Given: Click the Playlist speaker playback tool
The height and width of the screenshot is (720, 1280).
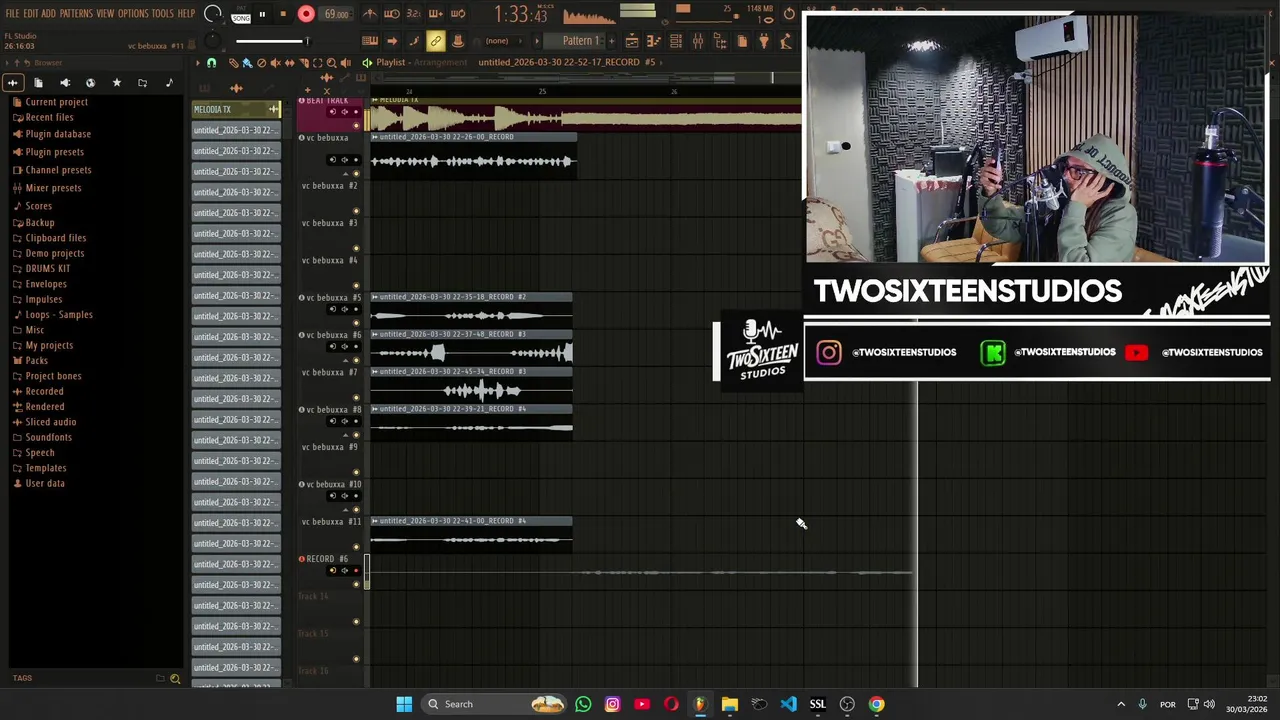Looking at the screenshot, I should coord(346,63).
